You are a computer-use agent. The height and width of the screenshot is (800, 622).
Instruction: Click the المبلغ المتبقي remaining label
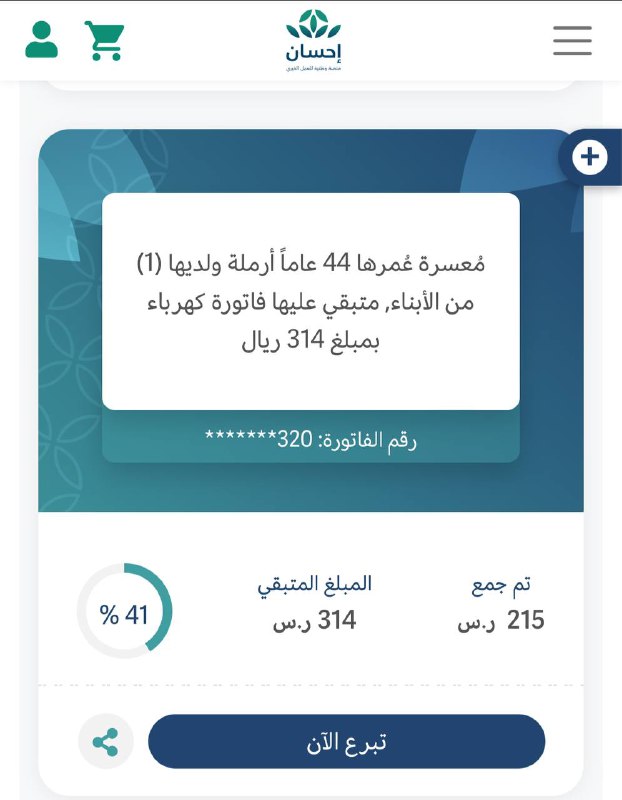click(314, 585)
